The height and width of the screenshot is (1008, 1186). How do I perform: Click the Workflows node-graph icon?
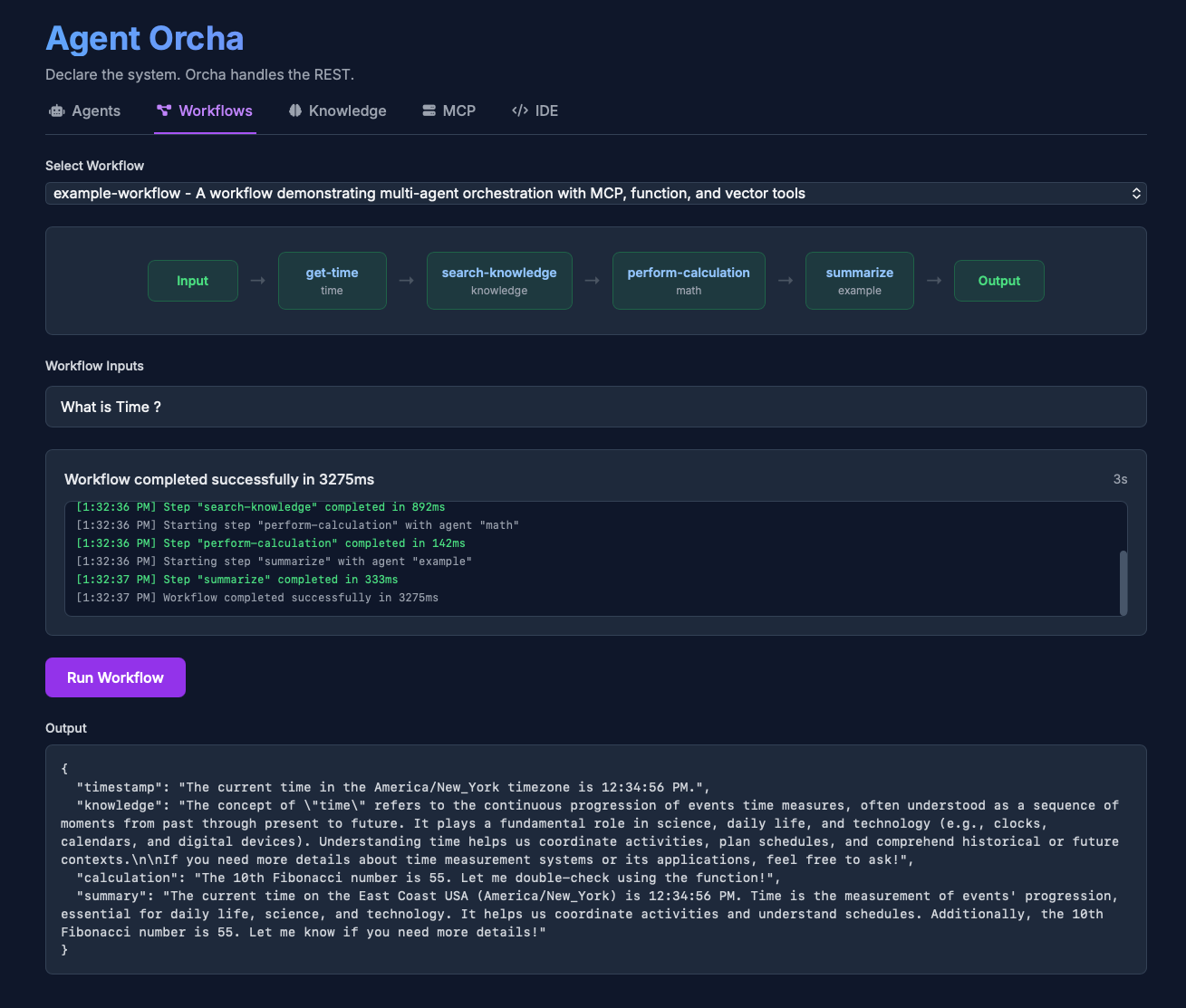tap(164, 110)
